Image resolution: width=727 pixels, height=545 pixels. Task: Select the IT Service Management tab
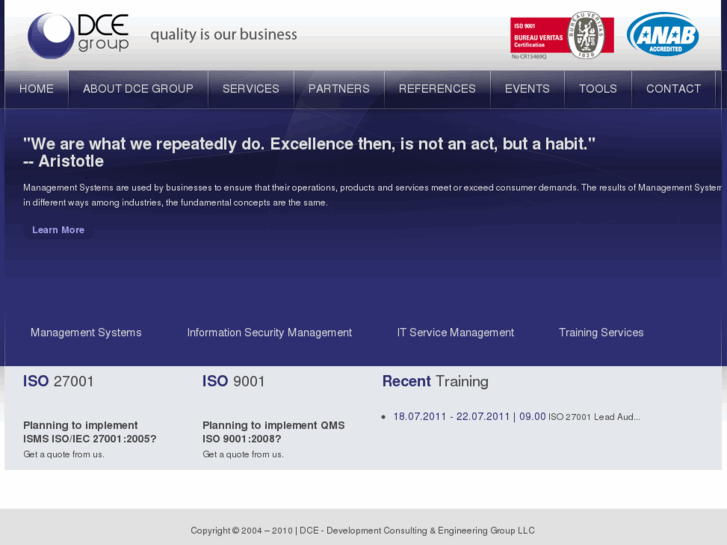point(455,333)
